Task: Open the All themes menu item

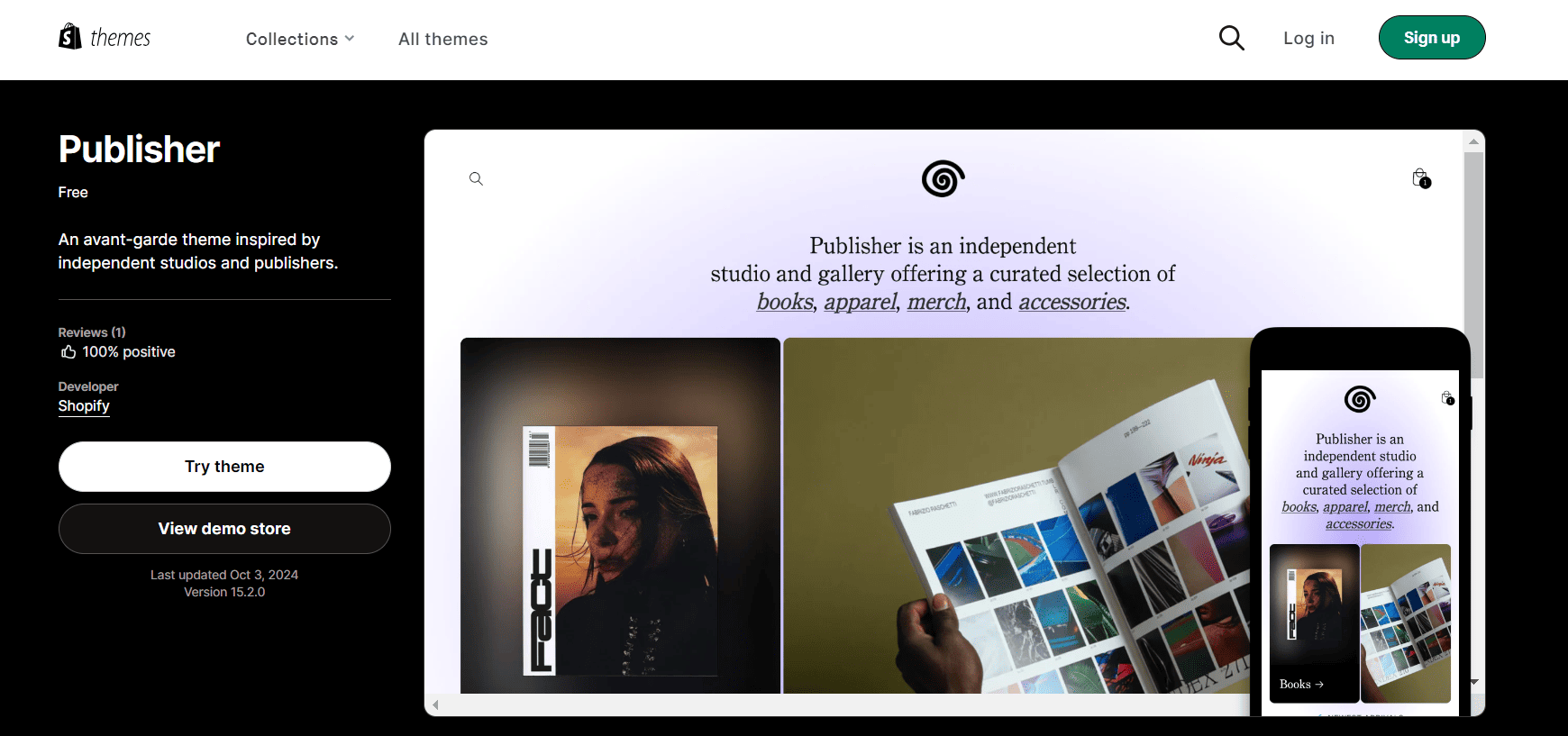Action: [442, 39]
